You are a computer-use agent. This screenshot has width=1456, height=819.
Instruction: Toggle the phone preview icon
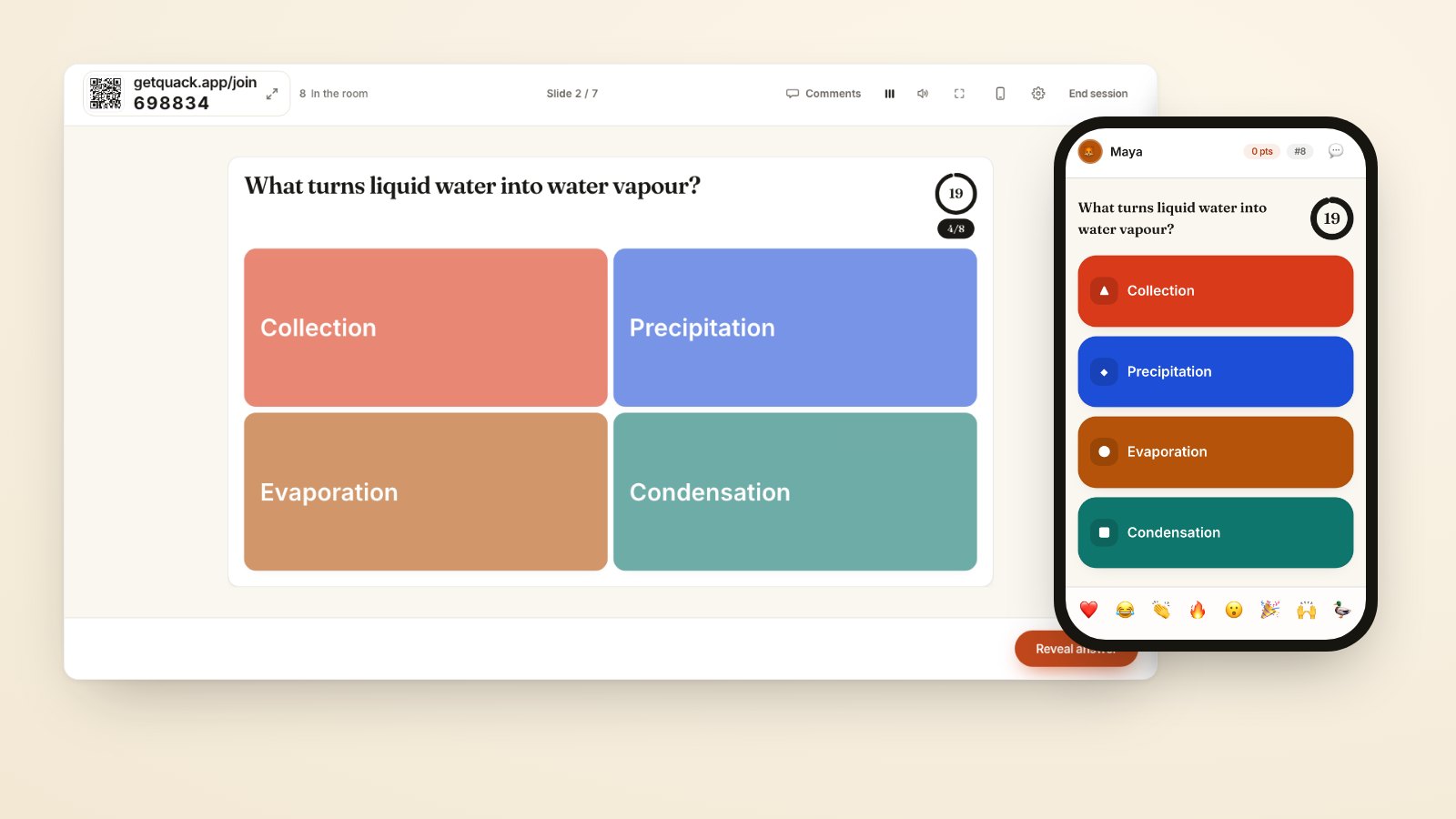(x=1000, y=94)
